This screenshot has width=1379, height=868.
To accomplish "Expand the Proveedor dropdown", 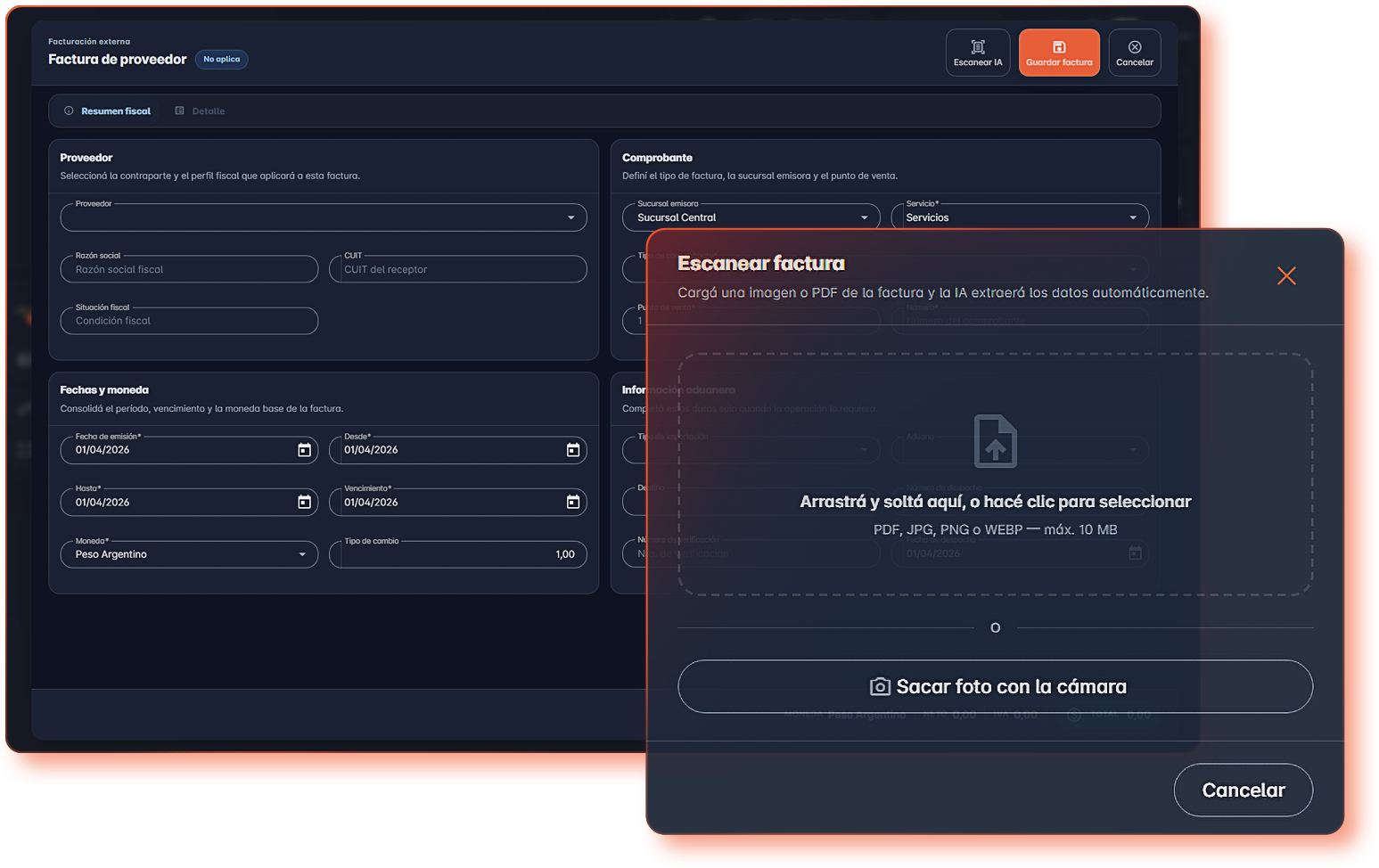I will click(324, 217).
